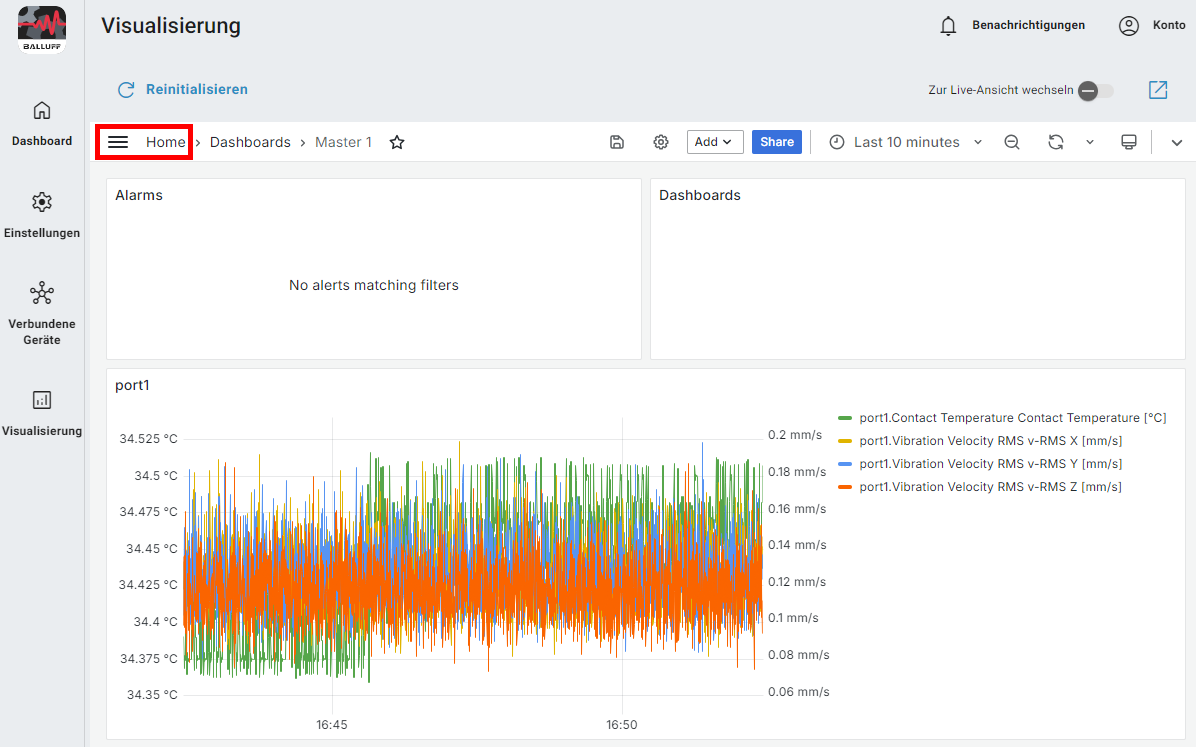
Task: Click the zoom out time range icon
Action: point(1012,142)
